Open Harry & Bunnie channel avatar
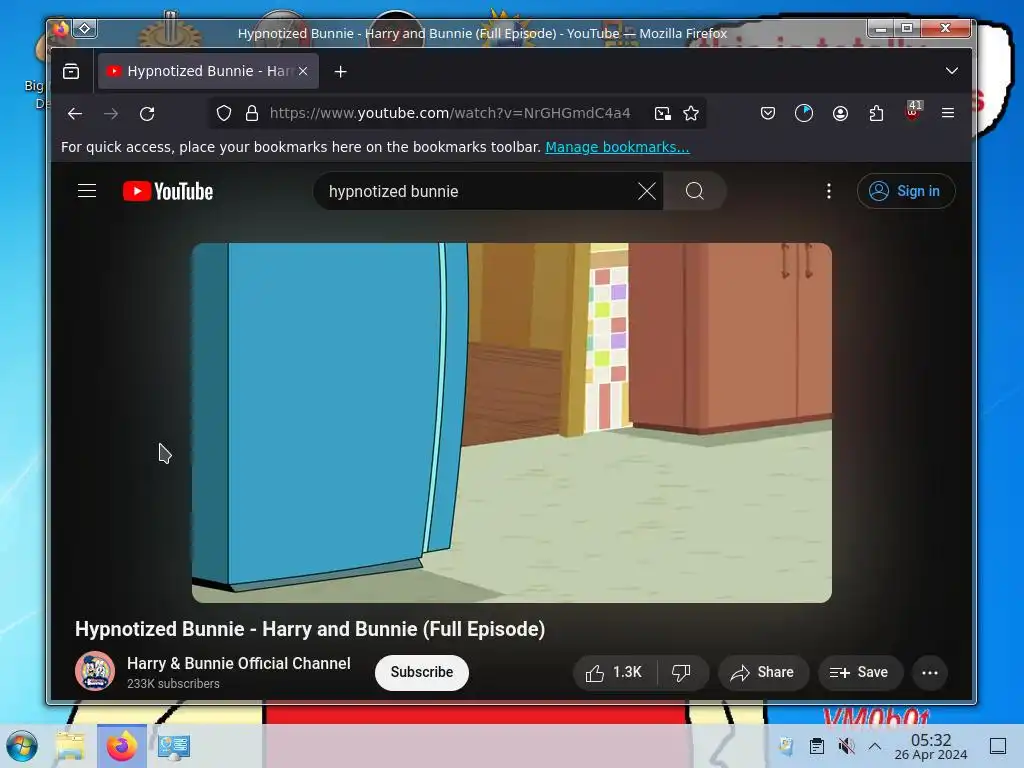Image resolution: width=1024 pixels, height=768 pixels. tap(95, 671)
